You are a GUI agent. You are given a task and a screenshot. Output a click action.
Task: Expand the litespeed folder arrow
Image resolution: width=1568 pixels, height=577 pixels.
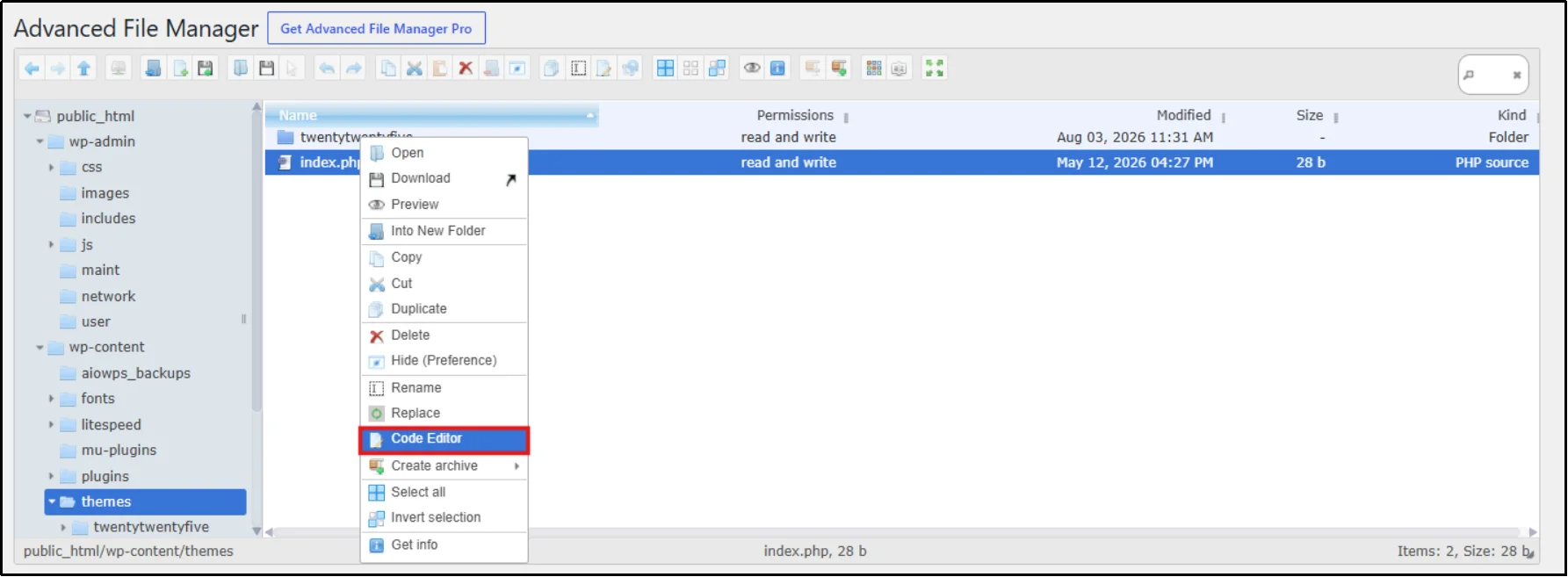click(51, 425)
